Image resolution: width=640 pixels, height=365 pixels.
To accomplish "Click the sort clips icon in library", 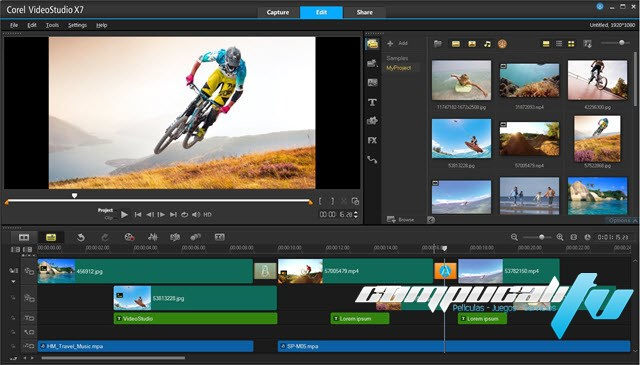I will coord(587,44).
